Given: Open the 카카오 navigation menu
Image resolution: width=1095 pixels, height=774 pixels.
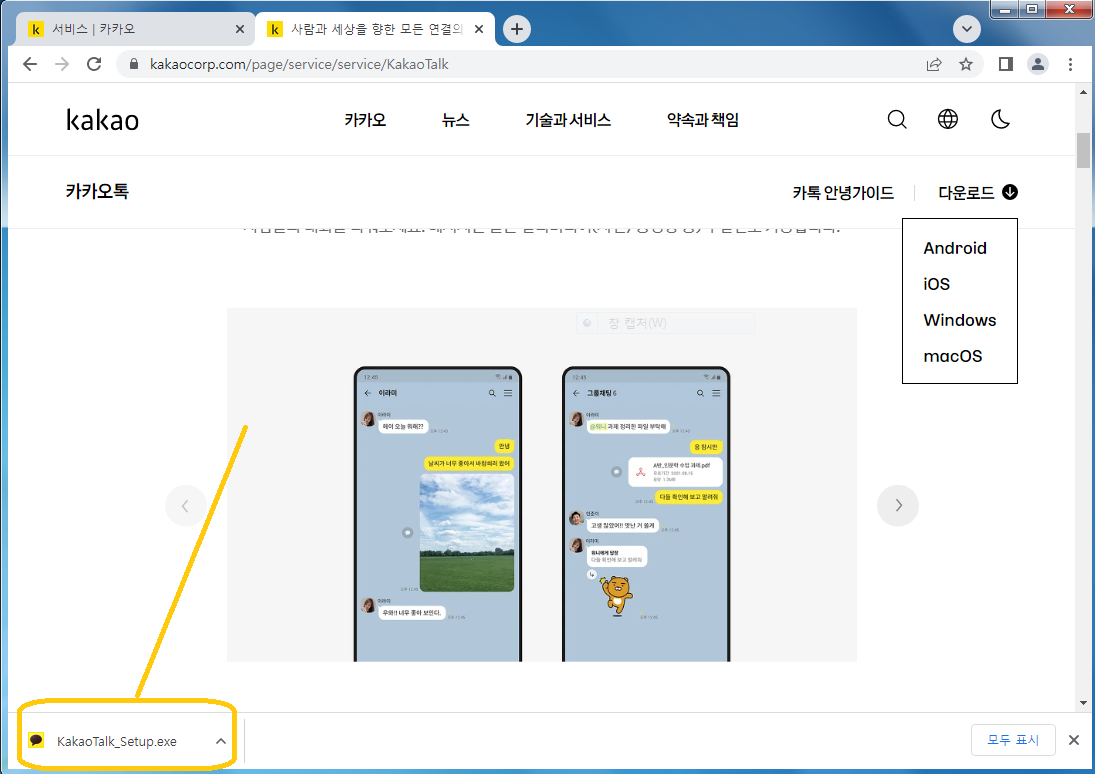Looking at the screenshot, I should 365,120.
